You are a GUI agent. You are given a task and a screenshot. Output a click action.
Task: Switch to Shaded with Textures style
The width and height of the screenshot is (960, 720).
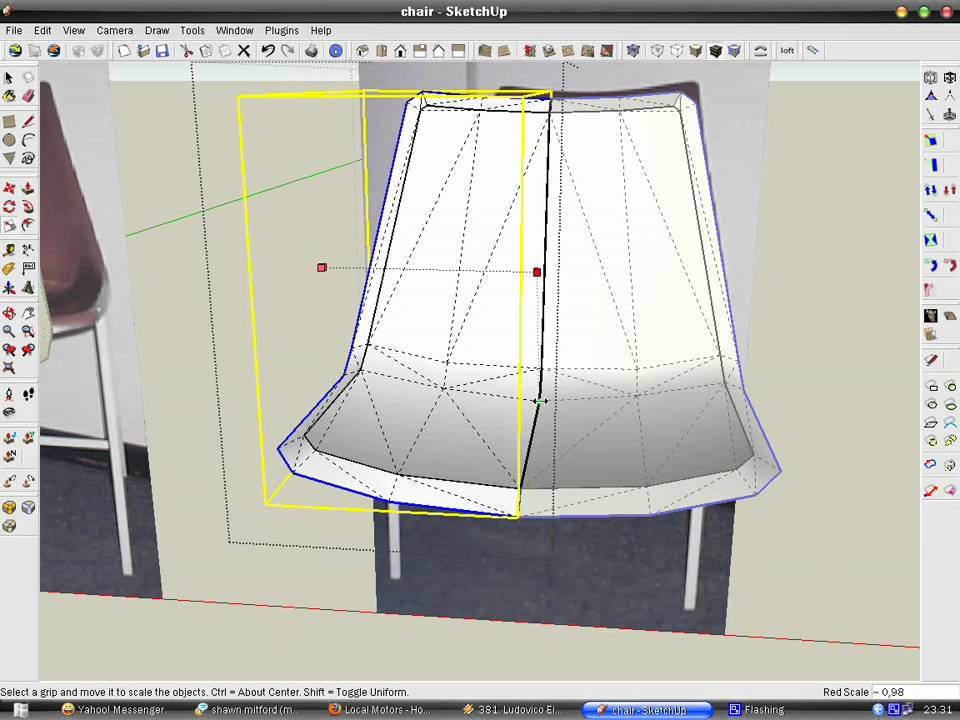point(715,51)
